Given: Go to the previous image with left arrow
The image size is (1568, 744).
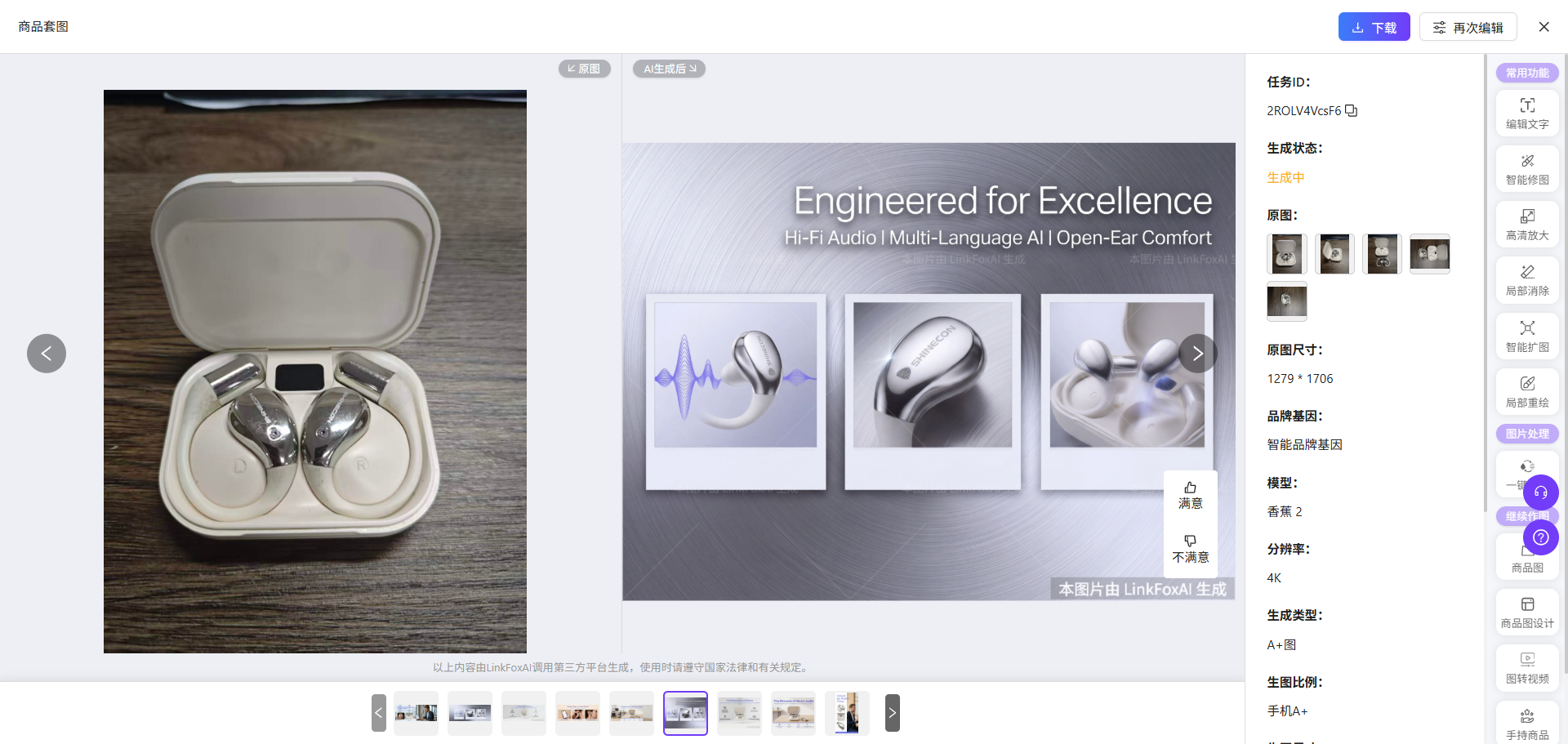Looking at the screenshot, I should [x=47, y=354].
